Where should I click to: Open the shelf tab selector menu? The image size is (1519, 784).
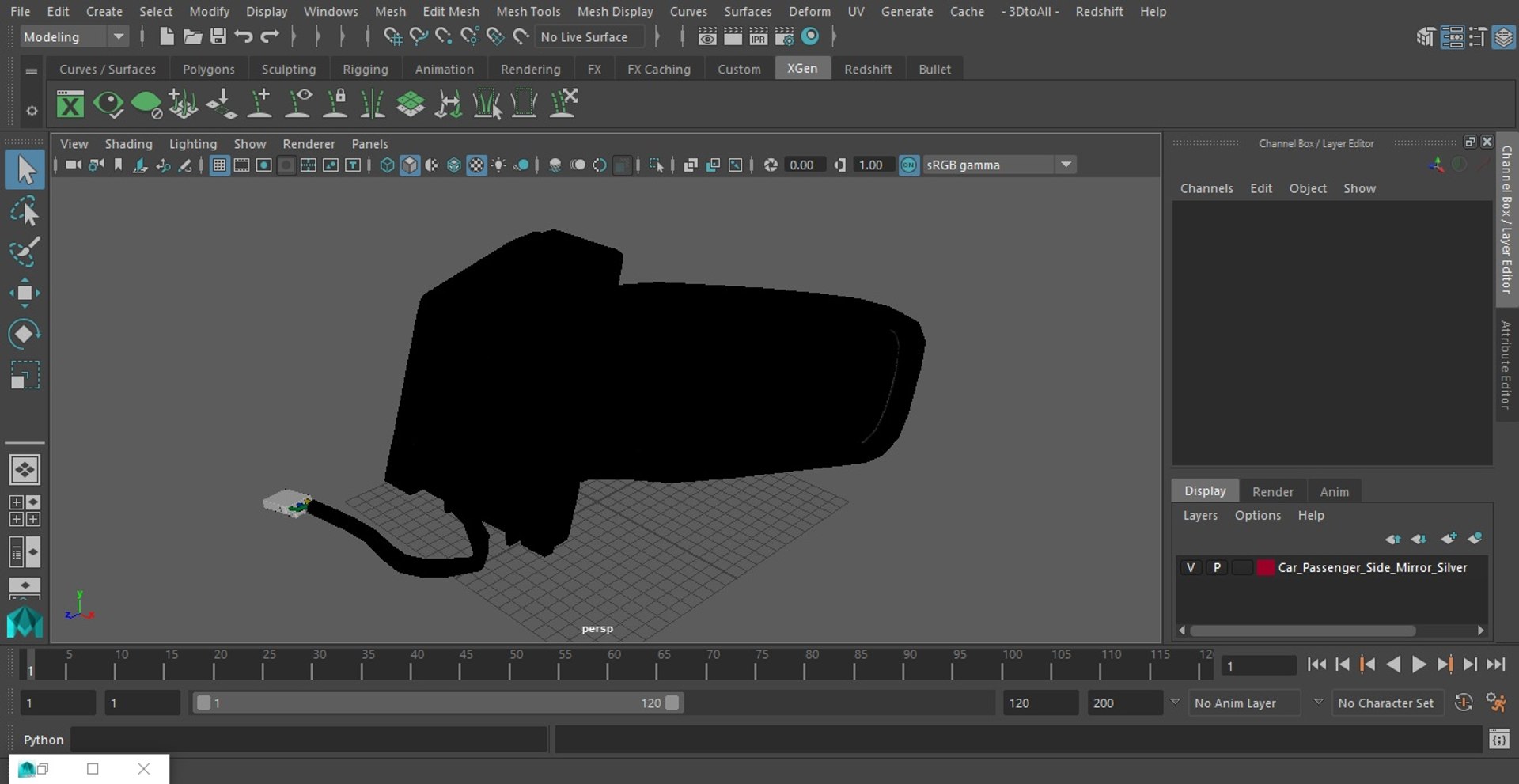32,70
